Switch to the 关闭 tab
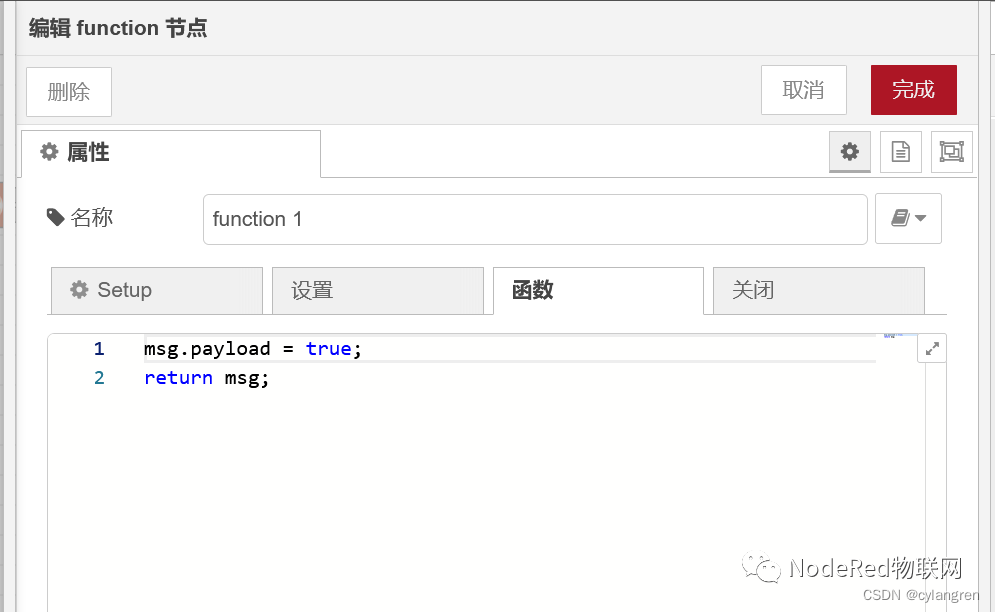Viewport: 995px width, 612px height. click(x=753, y=290)
